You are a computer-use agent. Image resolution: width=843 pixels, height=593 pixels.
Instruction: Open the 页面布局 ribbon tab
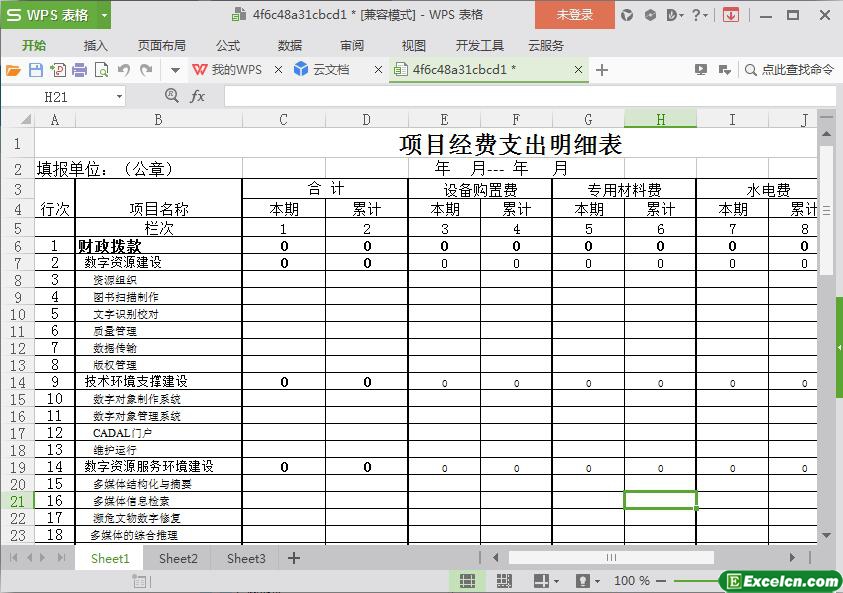(x=162, y=46)
